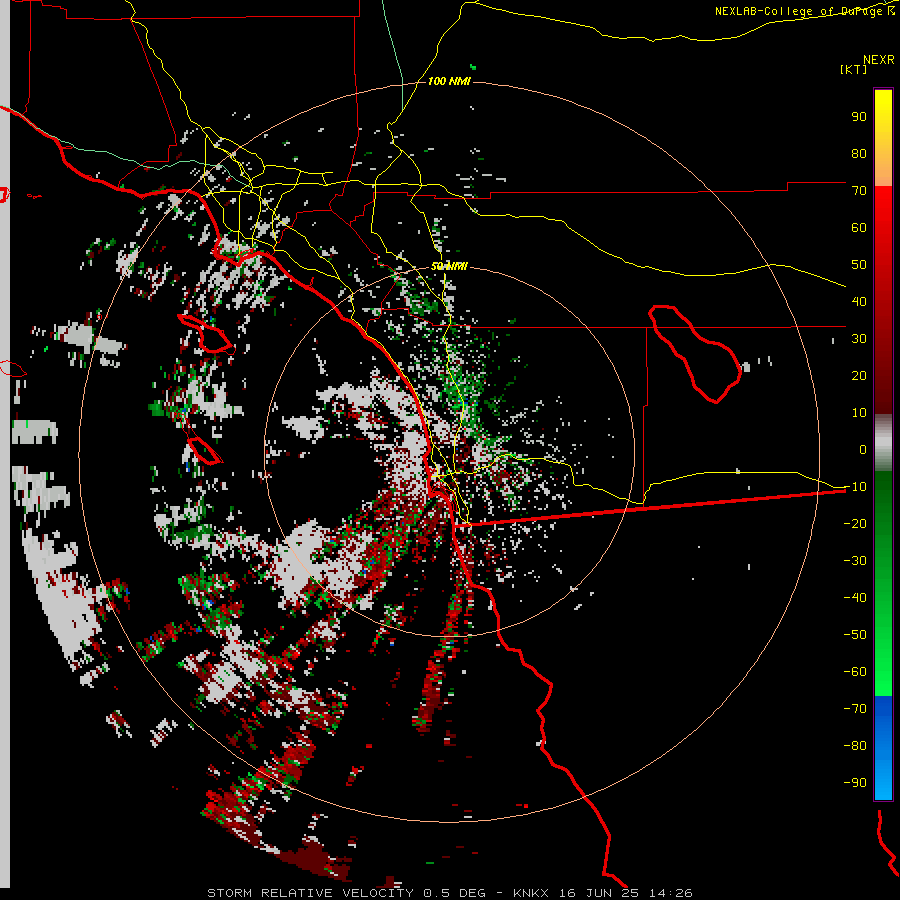The width and height of the screenshot is (900, 900).
Task: Click the KNKX station identifier in caption
Action: 531,893
